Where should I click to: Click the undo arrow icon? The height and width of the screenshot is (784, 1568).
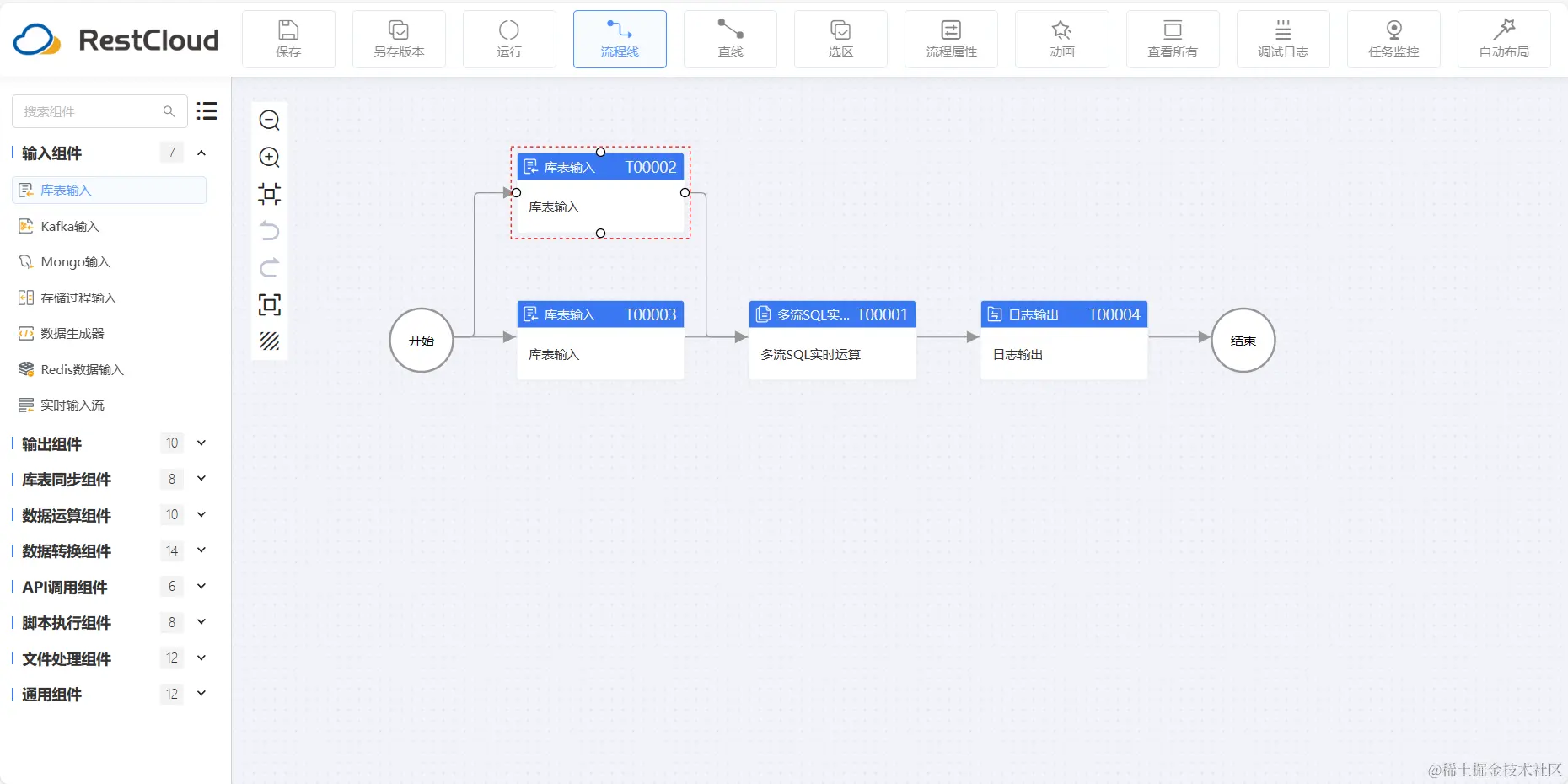270,231
